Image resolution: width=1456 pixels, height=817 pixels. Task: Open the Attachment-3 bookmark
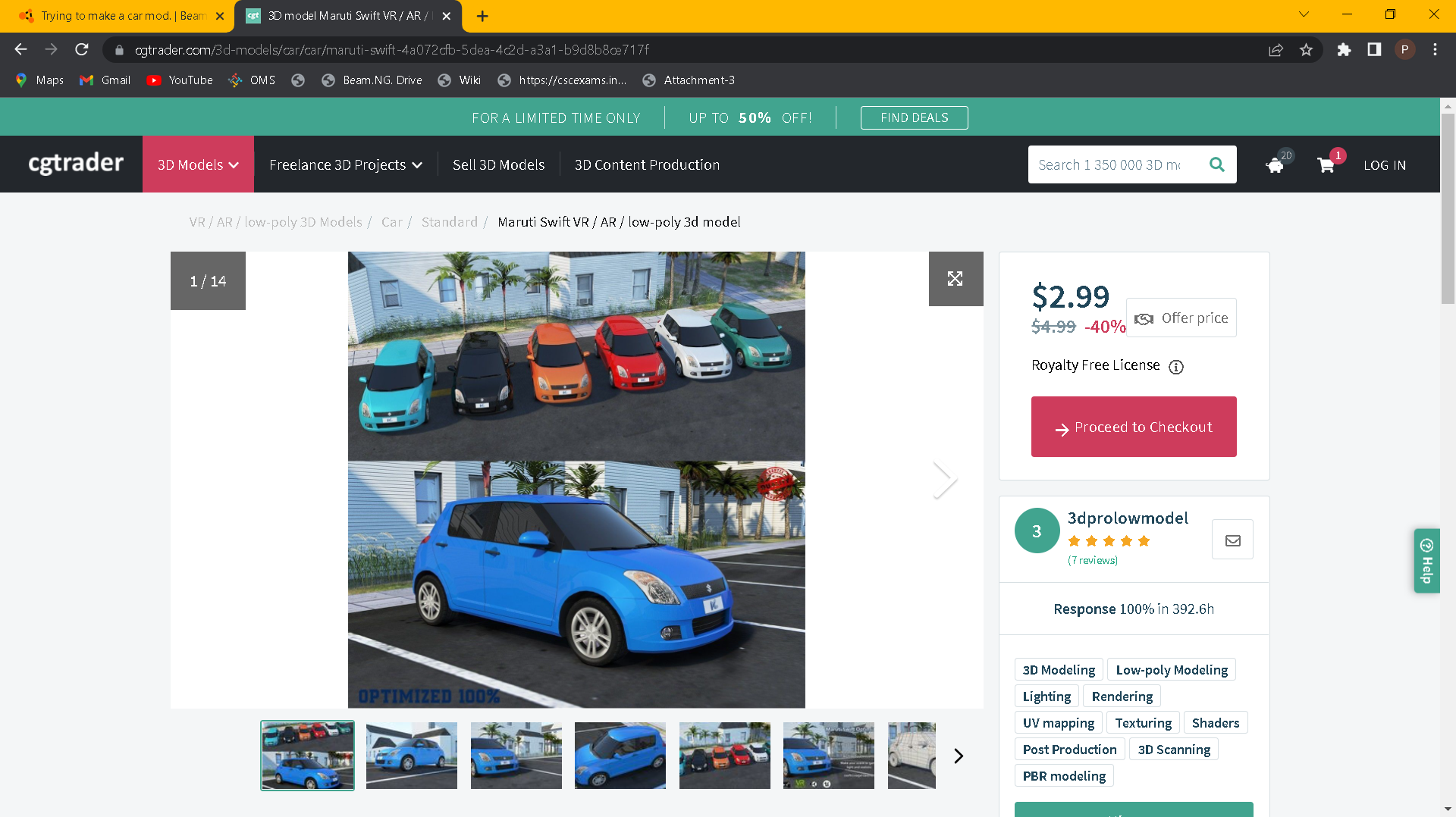pos(689,80)
